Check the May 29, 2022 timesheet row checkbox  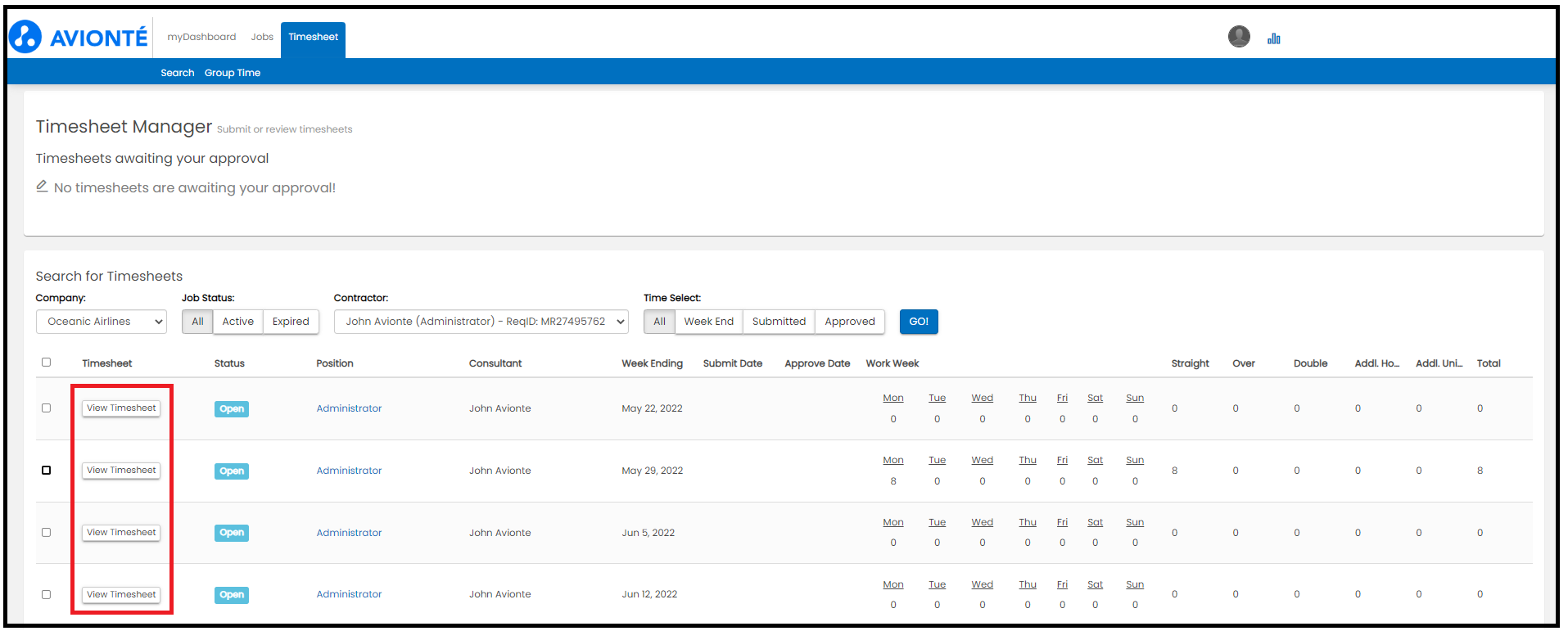click(x=46, y=470)
